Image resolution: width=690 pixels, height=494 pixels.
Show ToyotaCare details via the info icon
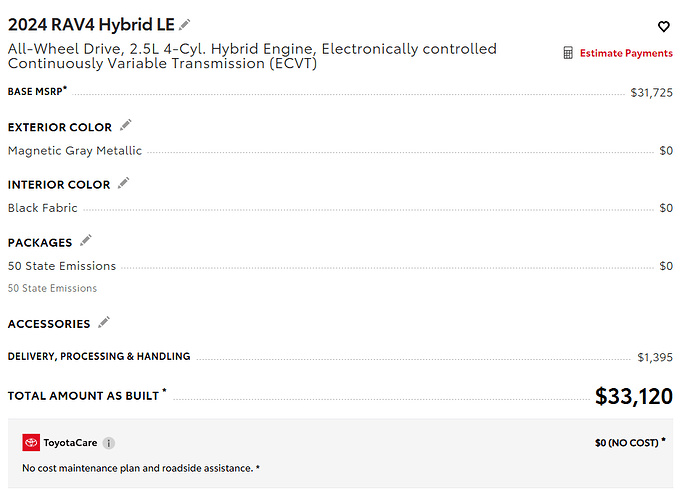click(x=109, y=442)
